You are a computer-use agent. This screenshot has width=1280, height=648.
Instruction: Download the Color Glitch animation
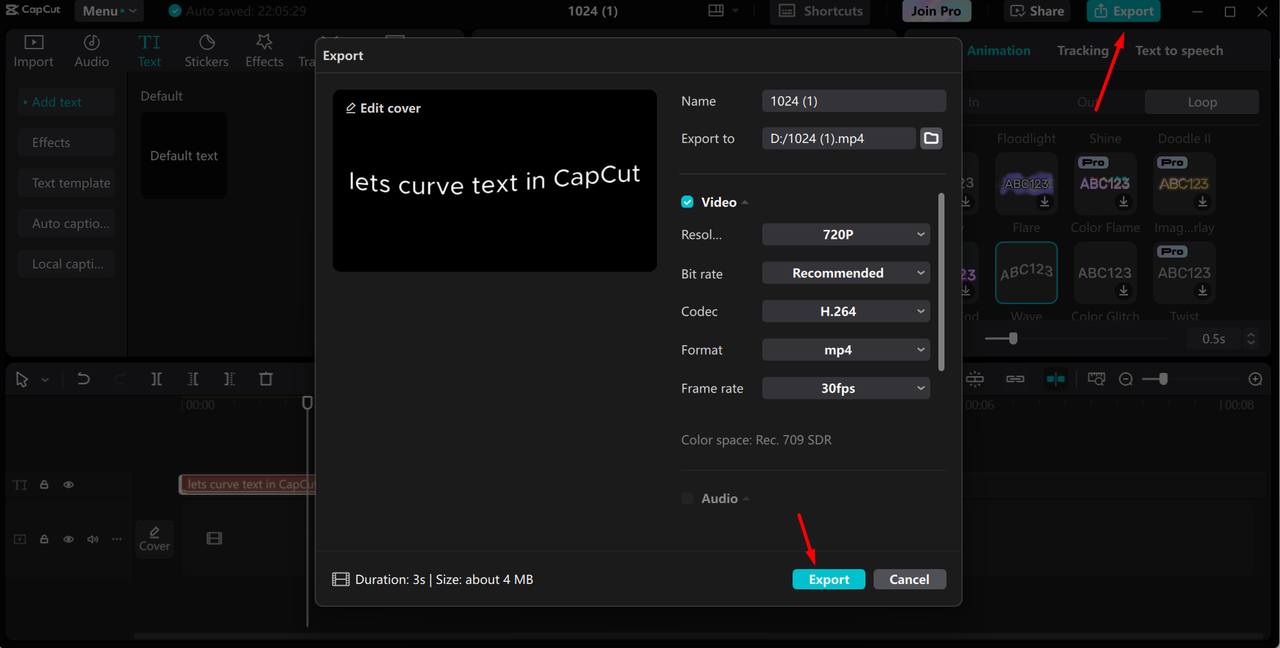coord(1124,291)
